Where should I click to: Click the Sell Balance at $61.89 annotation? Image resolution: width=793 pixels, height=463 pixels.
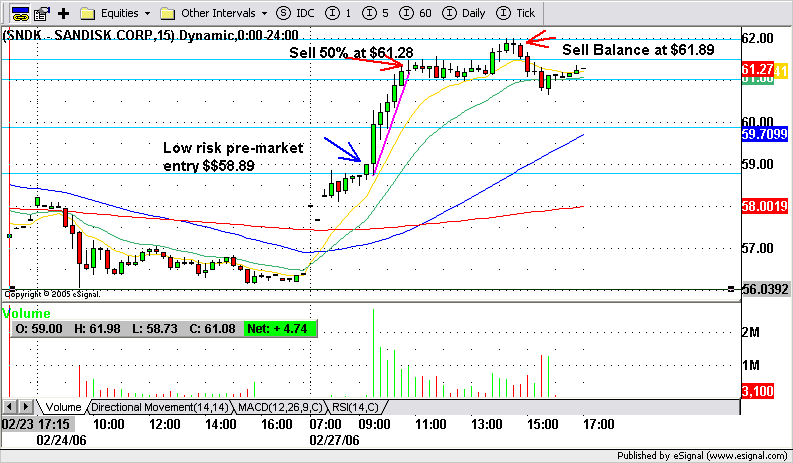click(x=638, y=50)
